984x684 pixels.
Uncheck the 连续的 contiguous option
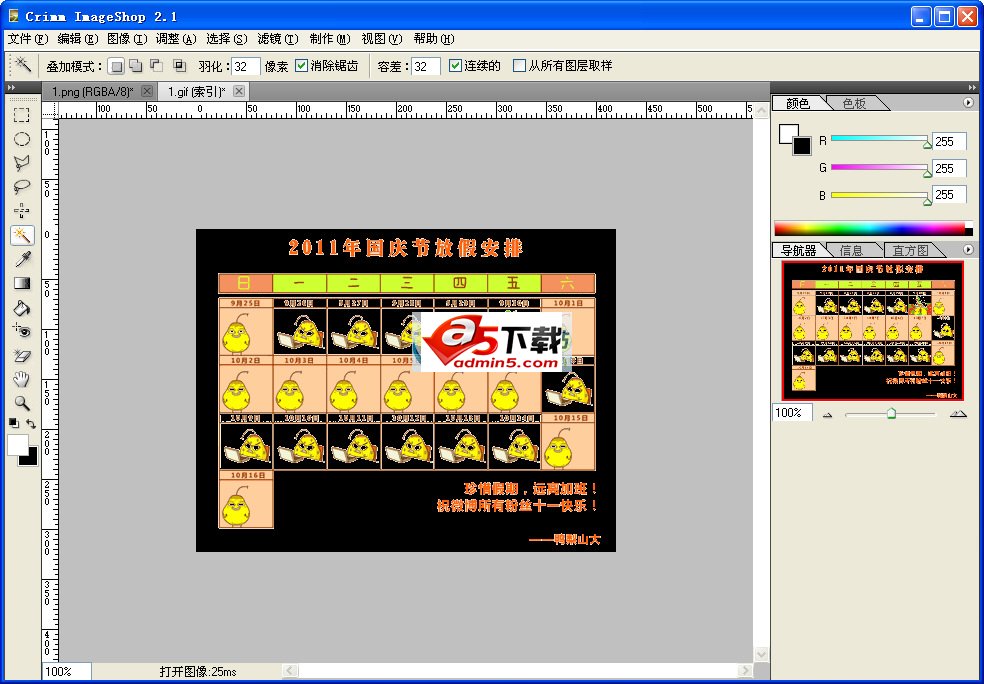453,64
